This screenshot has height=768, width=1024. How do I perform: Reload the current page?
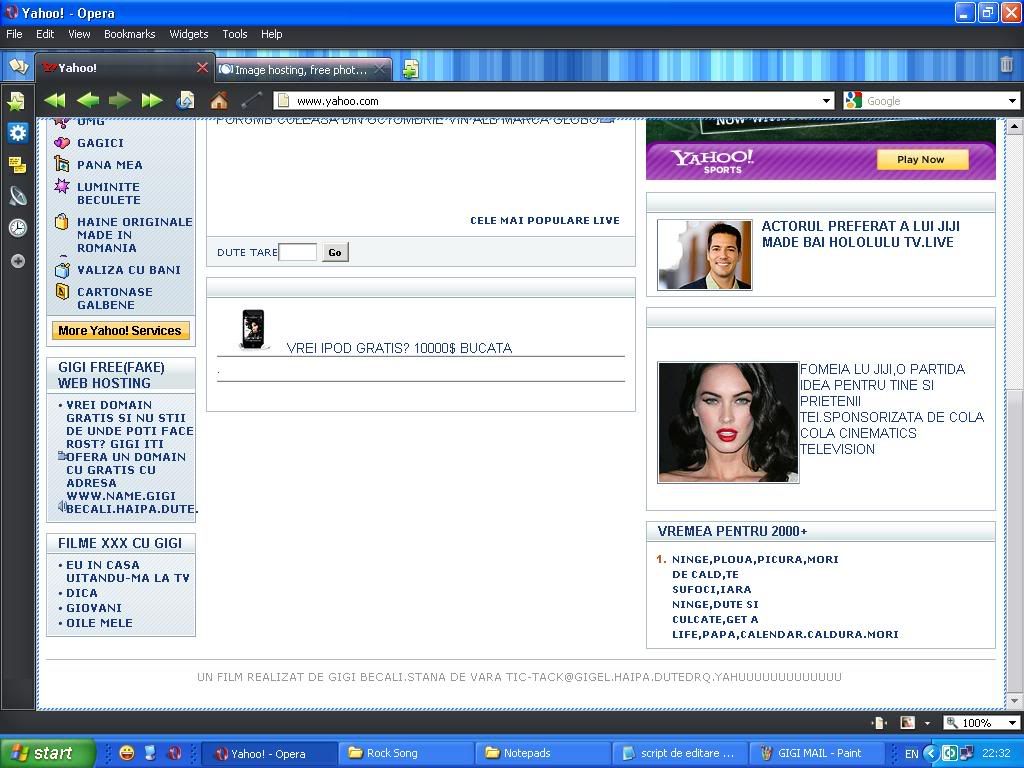185,100
